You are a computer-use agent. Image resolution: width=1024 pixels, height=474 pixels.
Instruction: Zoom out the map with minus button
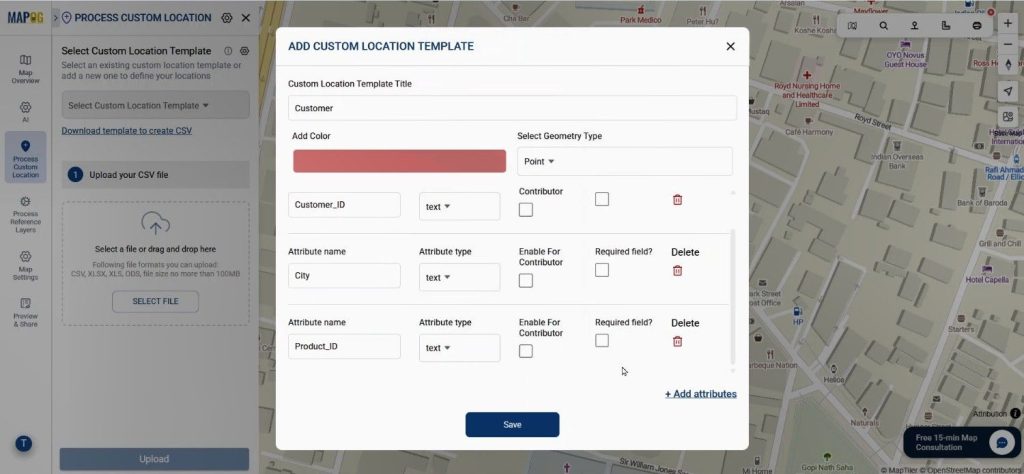[x=1008, y=44]
